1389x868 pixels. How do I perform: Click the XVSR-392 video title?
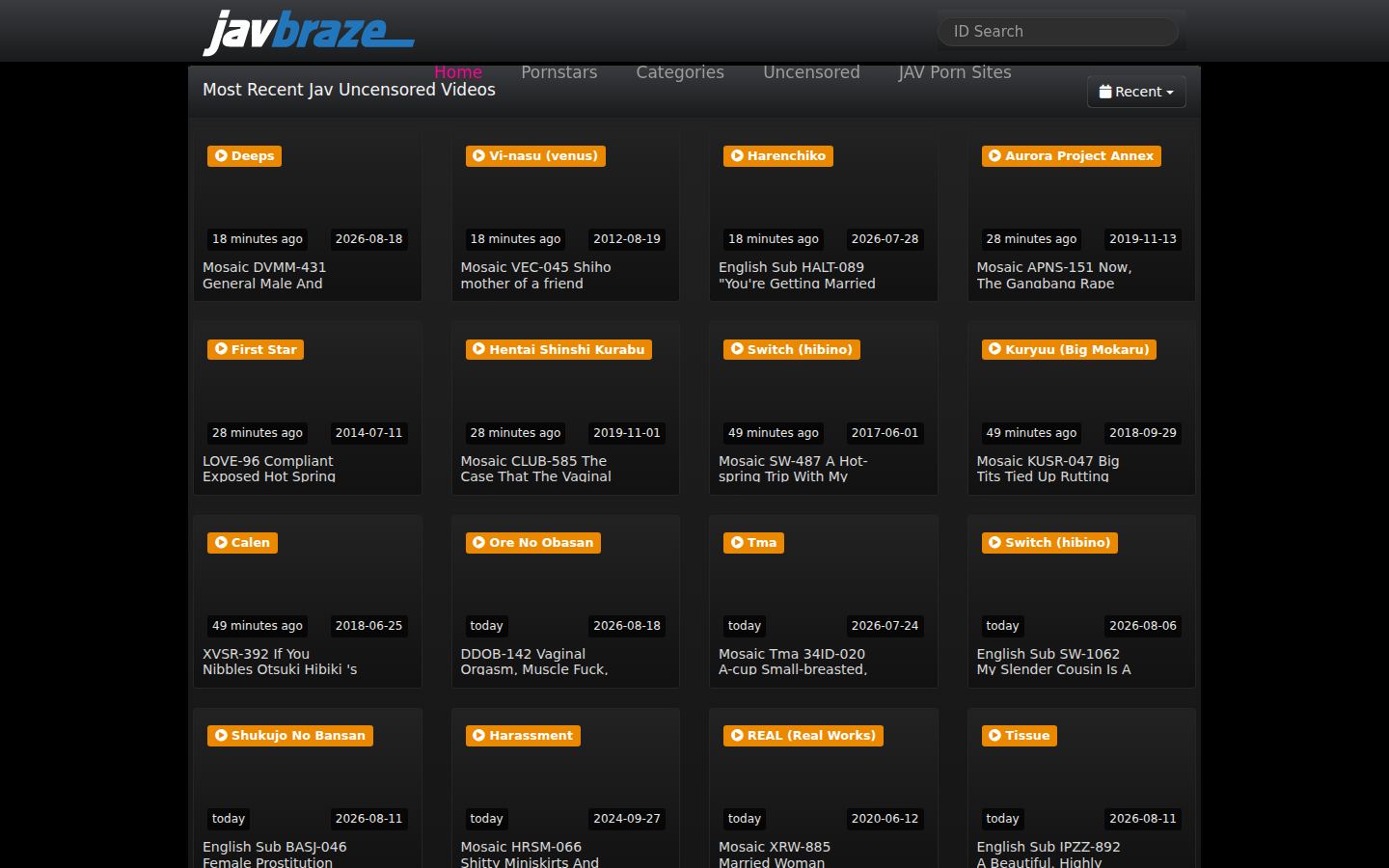click(280, 662)
